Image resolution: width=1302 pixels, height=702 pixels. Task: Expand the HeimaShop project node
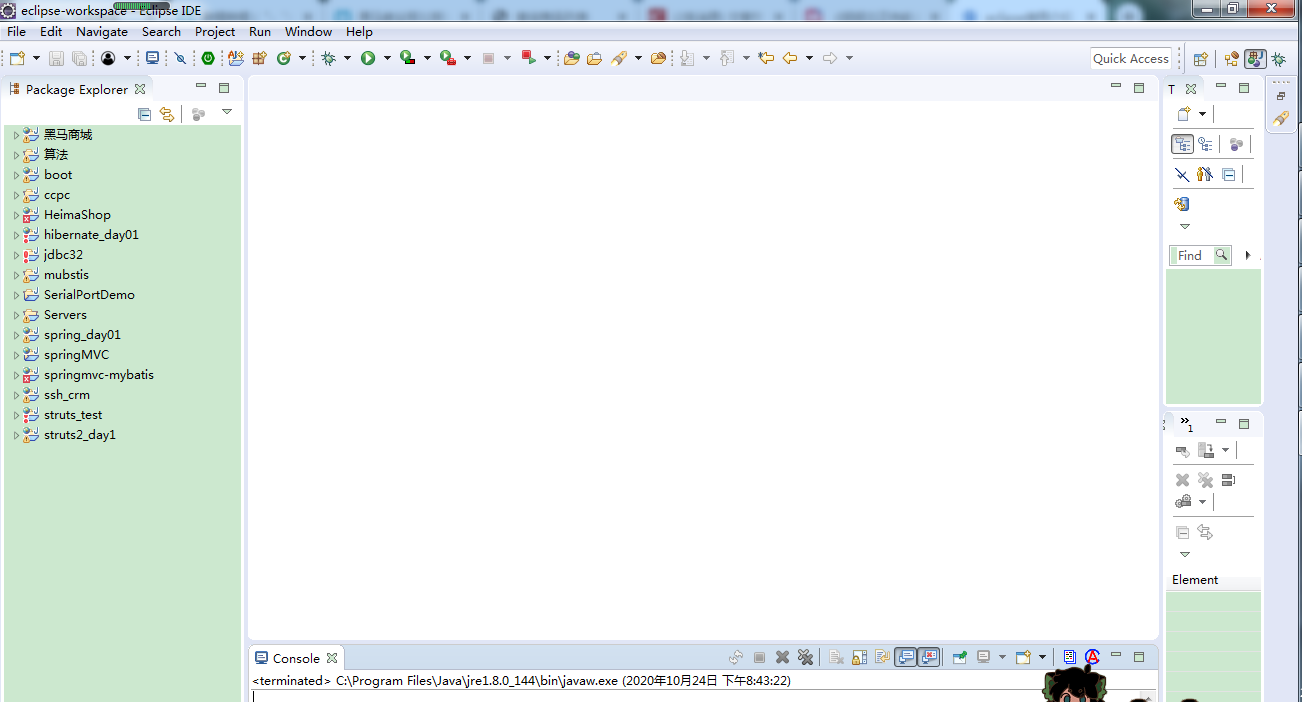[16, 215]
